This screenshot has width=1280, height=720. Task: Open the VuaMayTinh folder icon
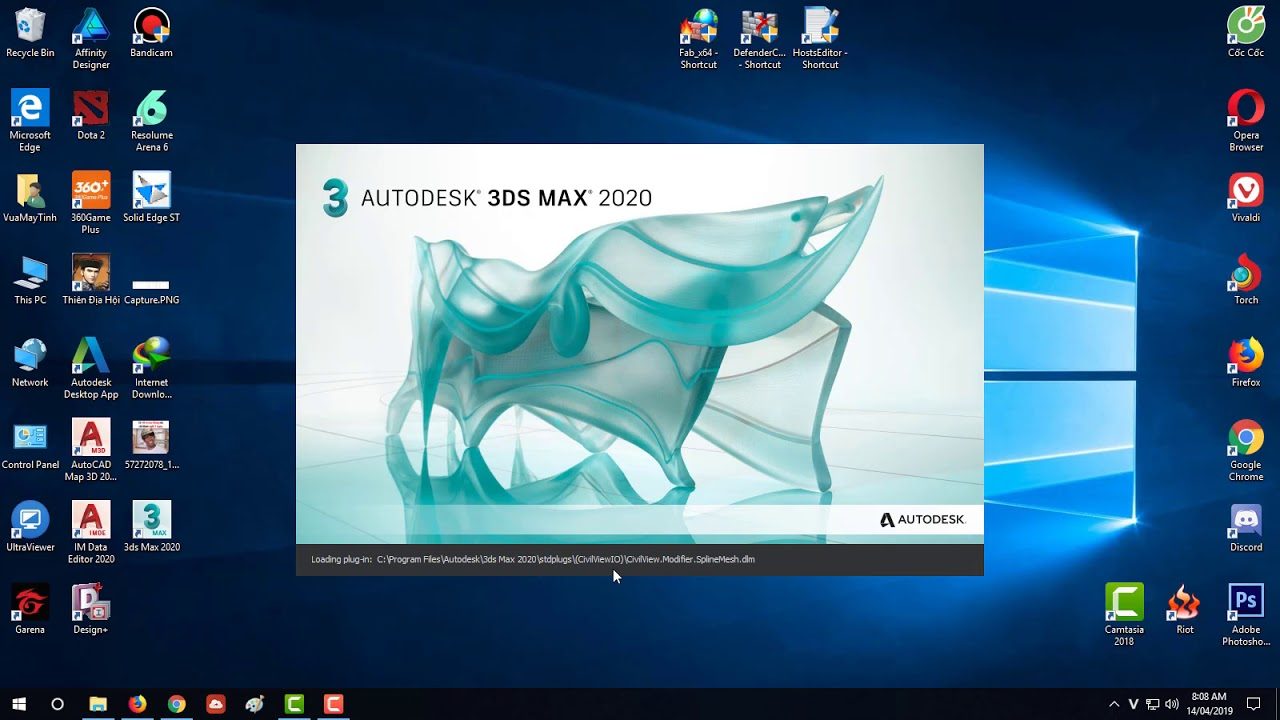point(30,197)
